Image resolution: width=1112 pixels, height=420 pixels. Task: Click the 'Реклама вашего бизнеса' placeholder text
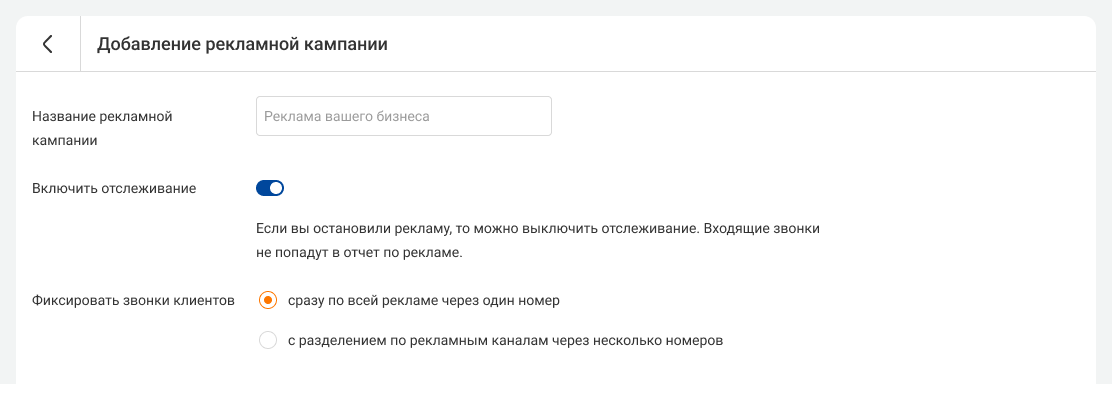pyautogui.click(x=346, y=116)
